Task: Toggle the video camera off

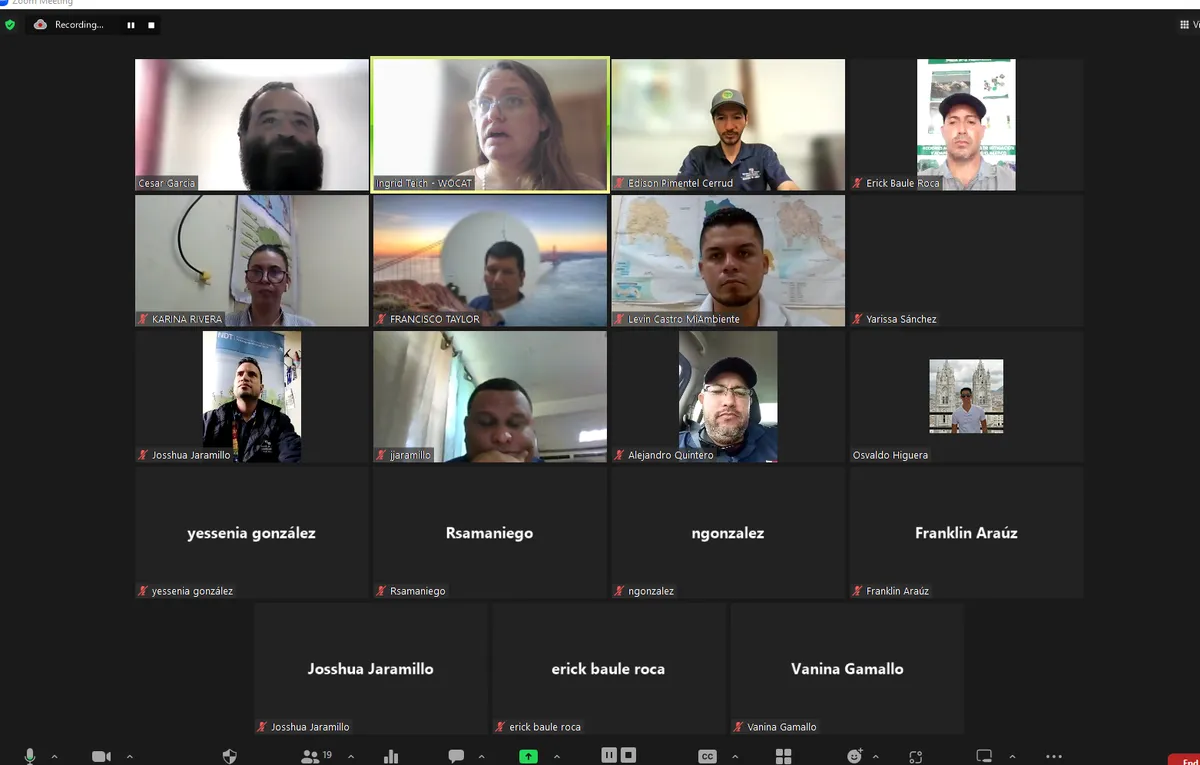Action: click(101, 756)
